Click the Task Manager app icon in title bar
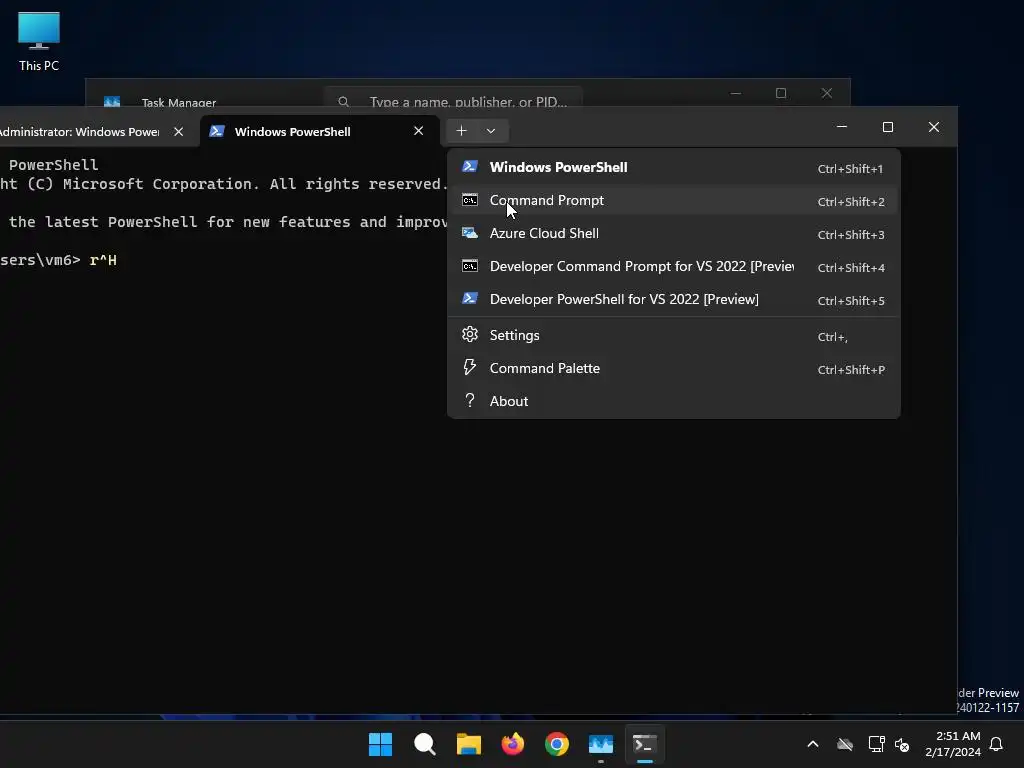This screenshot has height=768, width=1024. [x=112, y=102]
